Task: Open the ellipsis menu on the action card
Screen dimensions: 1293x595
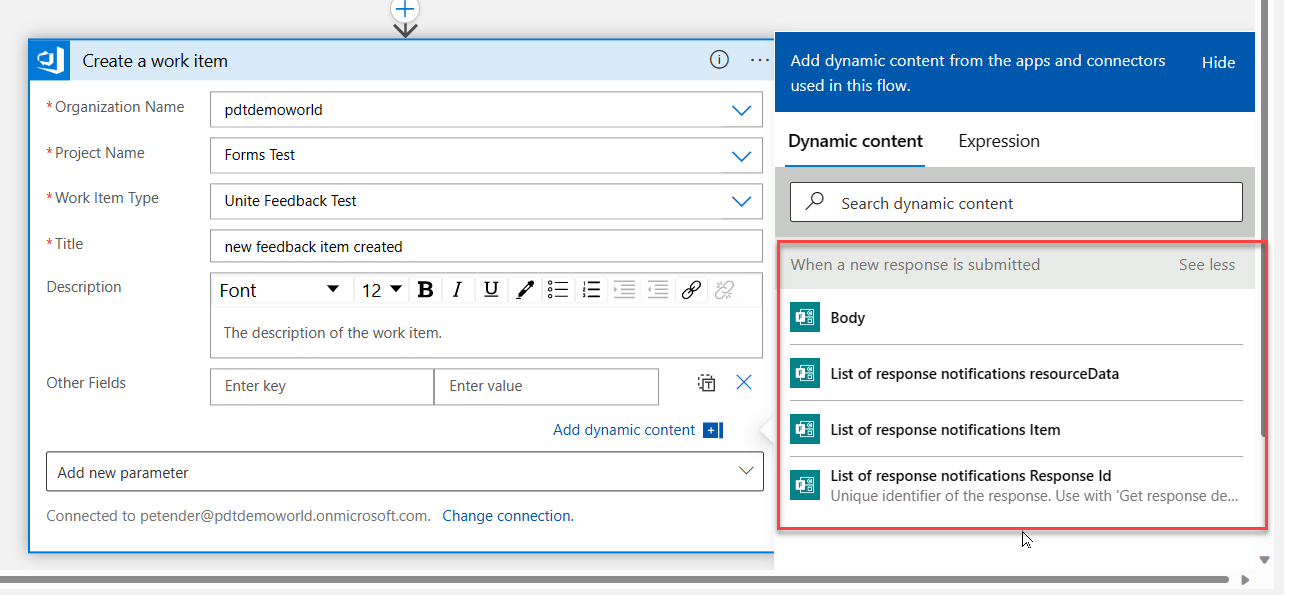Action: click(x=759, y=60)
